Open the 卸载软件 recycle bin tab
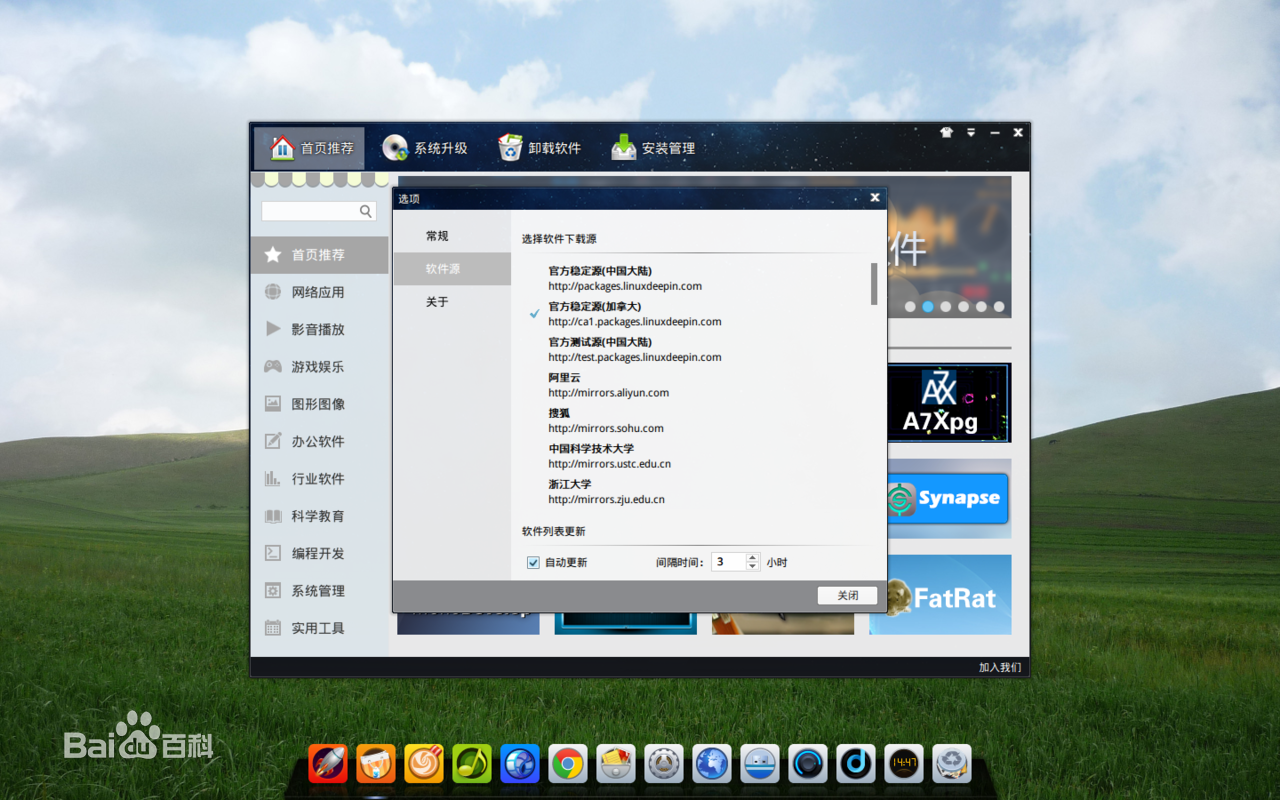 (539, 148)
